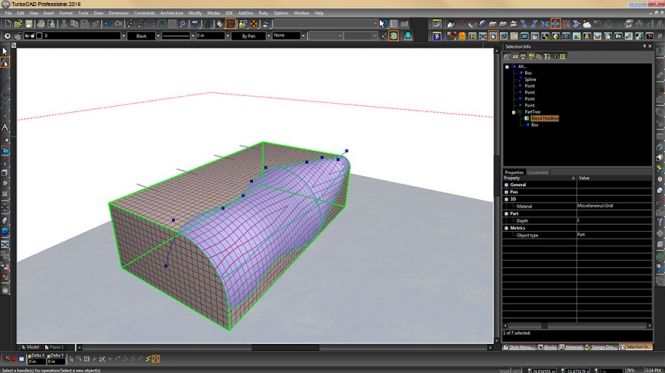Click the properties panel horizontal scrollbar

tap(578, 325)
